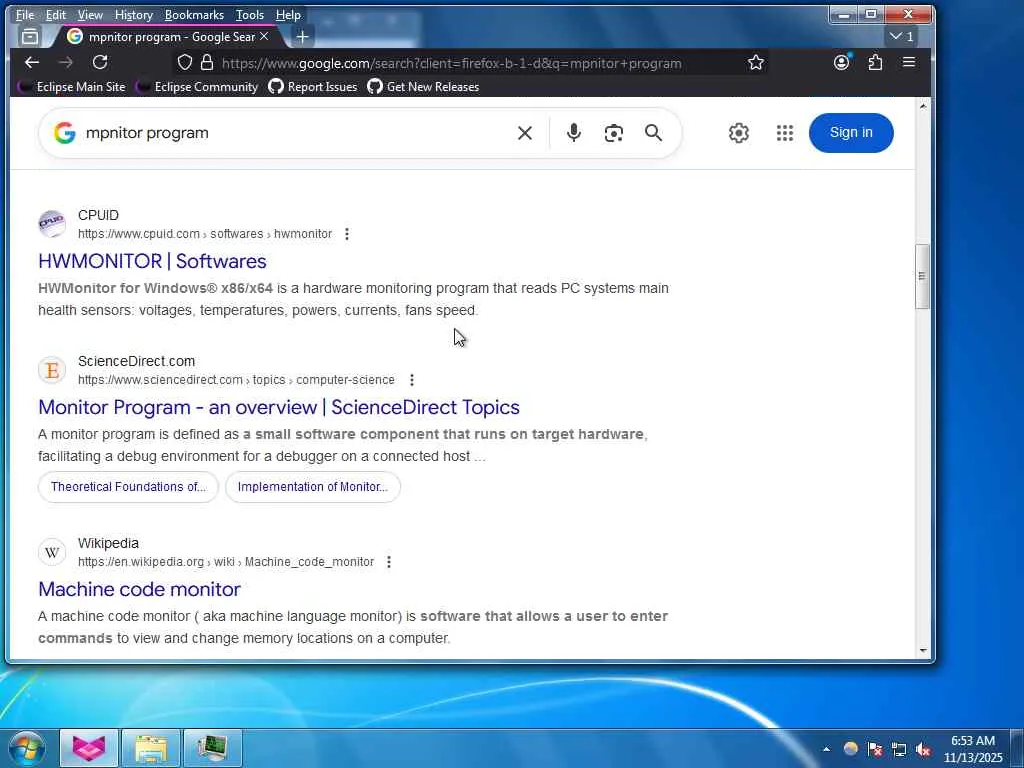Click the Implementation of Monitor... chip
Screen dimensions: 1024x768
coord(313,487)
